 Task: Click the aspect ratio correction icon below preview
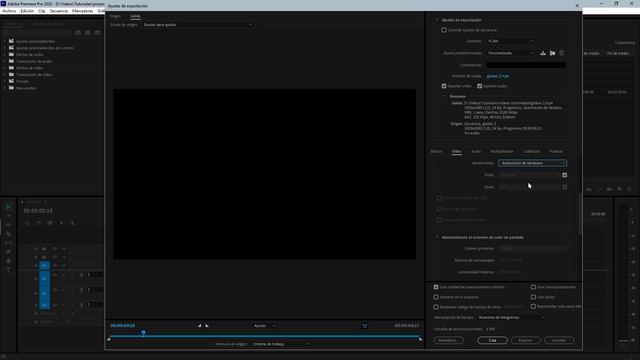364,326
